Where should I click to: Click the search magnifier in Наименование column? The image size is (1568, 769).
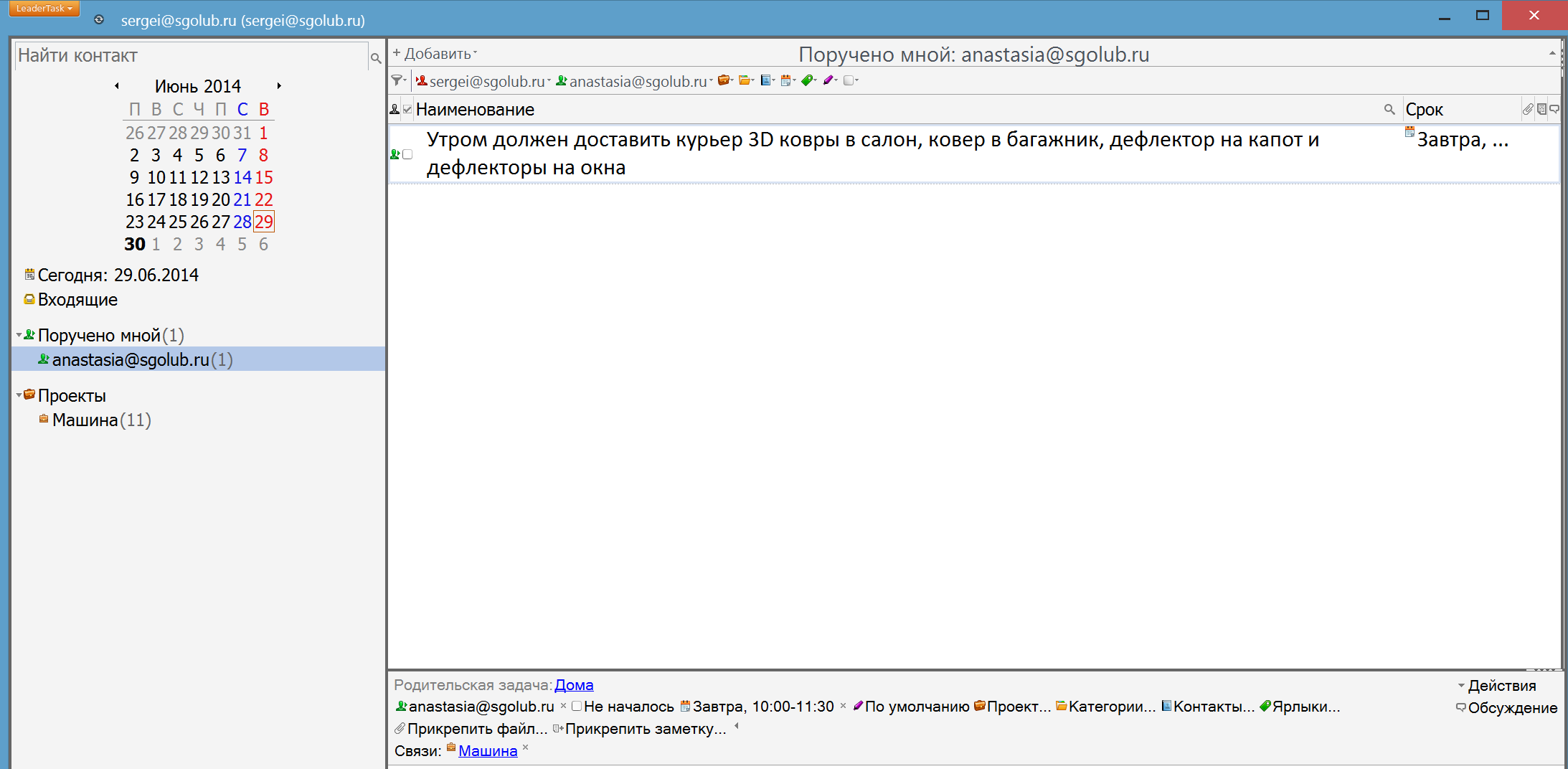pos(1389,110)
